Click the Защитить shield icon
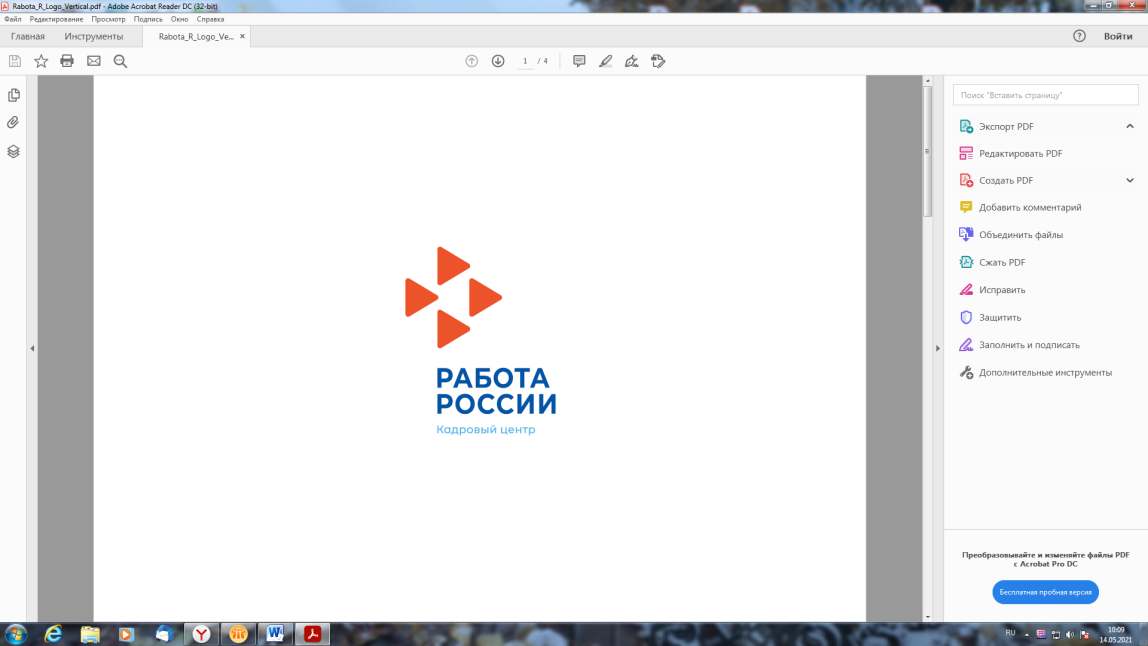Viewport: 1148px width, 646px height. pyautogui.click(x=966, y=317)
